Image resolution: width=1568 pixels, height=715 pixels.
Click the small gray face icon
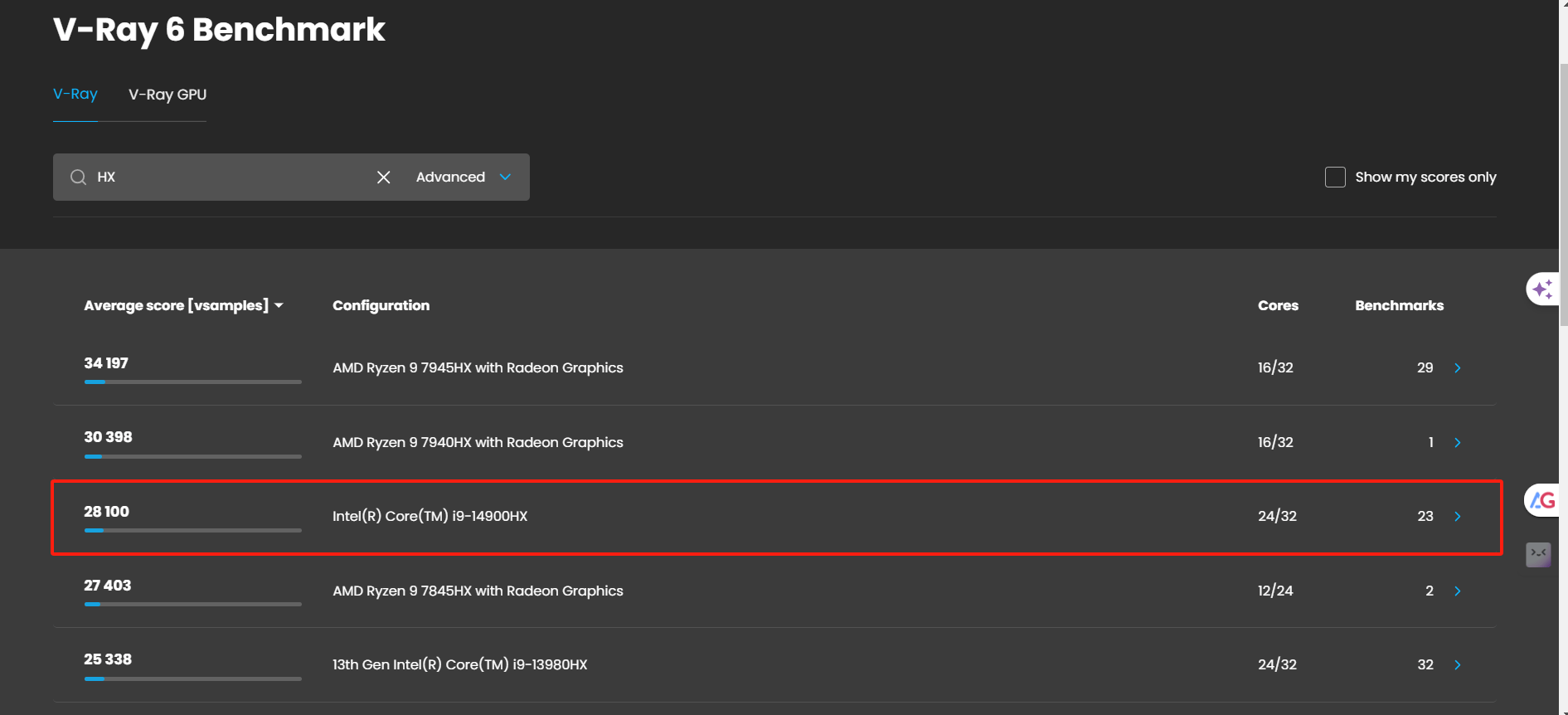(1538, 554)
